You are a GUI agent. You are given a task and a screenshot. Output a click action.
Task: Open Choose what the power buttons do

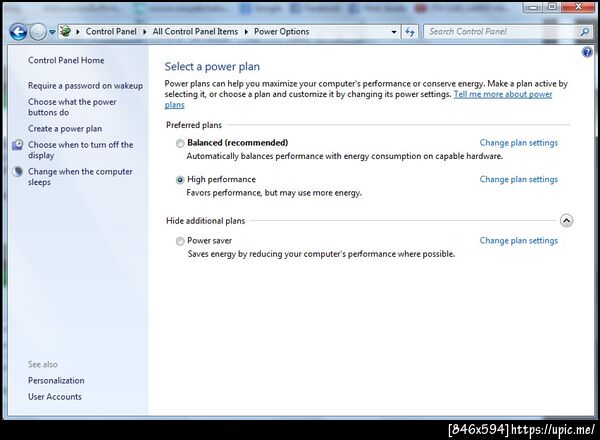pyautogui.click(x=72, y=107)
